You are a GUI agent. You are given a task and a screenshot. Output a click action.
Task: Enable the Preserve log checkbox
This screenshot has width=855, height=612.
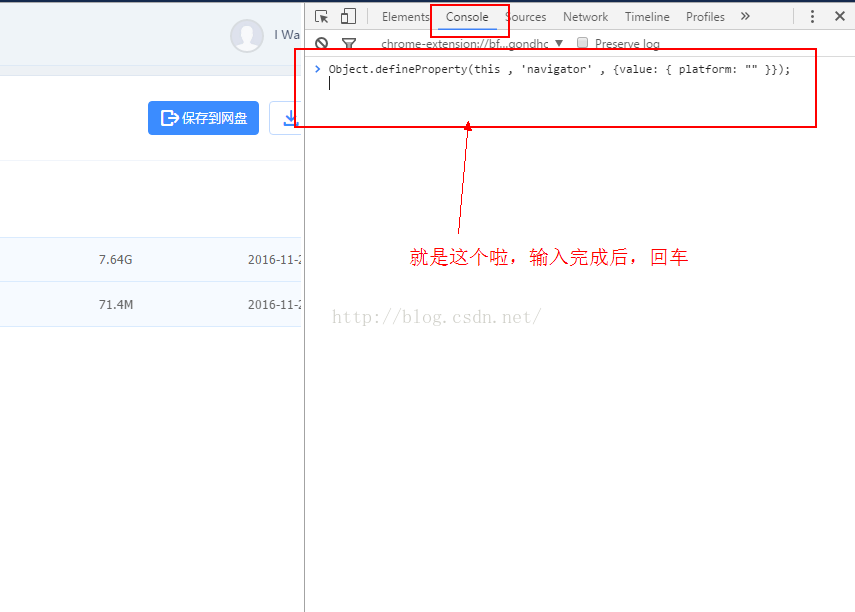pyautogui.click(x=582, y=43)
